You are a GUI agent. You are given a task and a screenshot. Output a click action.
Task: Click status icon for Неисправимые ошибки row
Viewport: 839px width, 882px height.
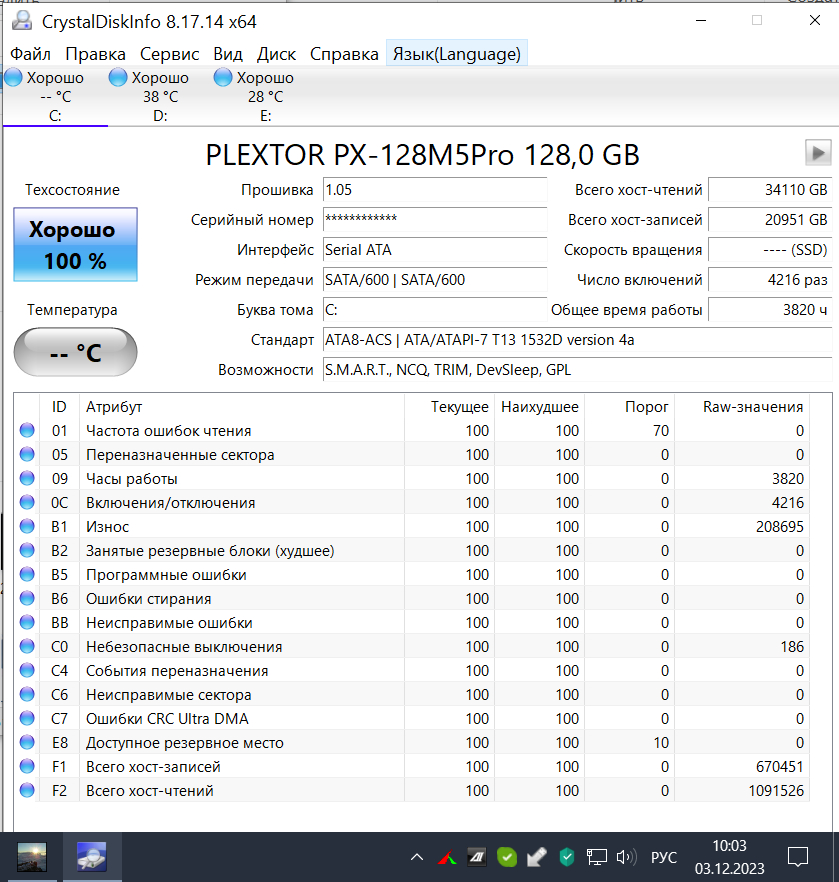click(27, 622)
